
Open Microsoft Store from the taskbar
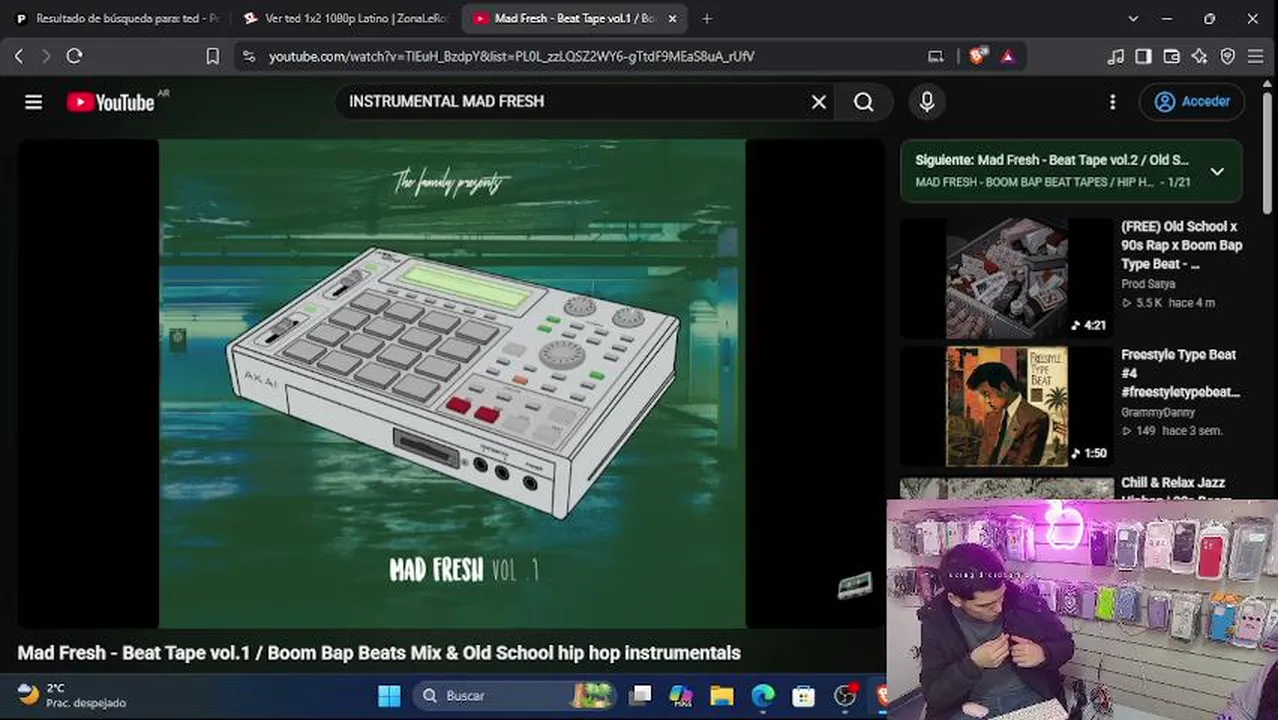[x=803, y=695]
